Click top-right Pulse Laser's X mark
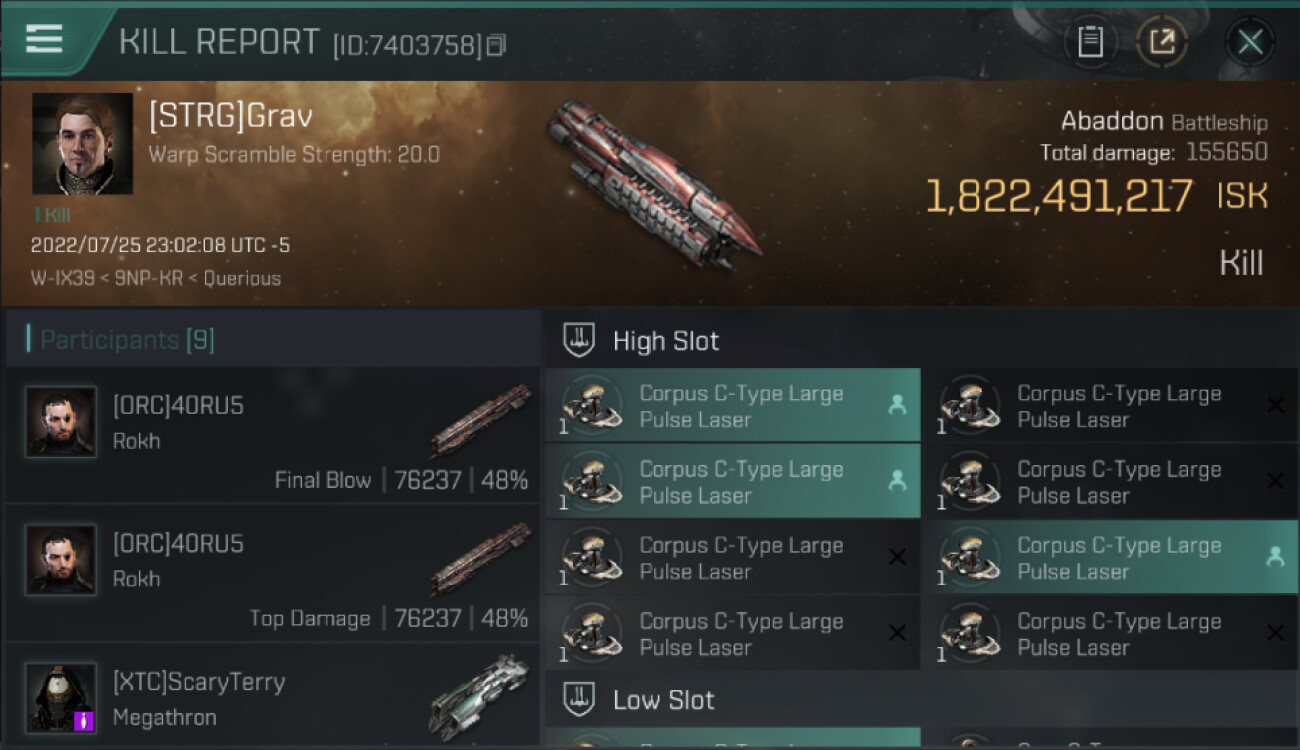 click(1275, 405)
